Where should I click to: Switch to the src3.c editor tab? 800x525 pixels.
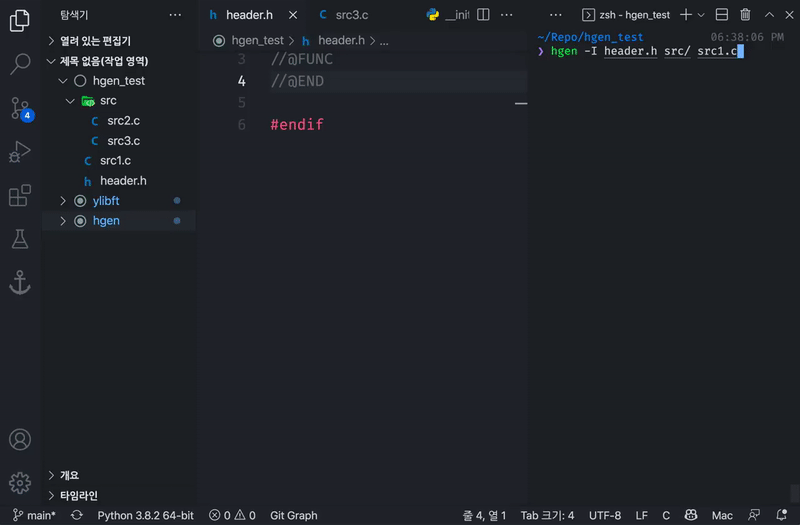(x=352, y=15)
